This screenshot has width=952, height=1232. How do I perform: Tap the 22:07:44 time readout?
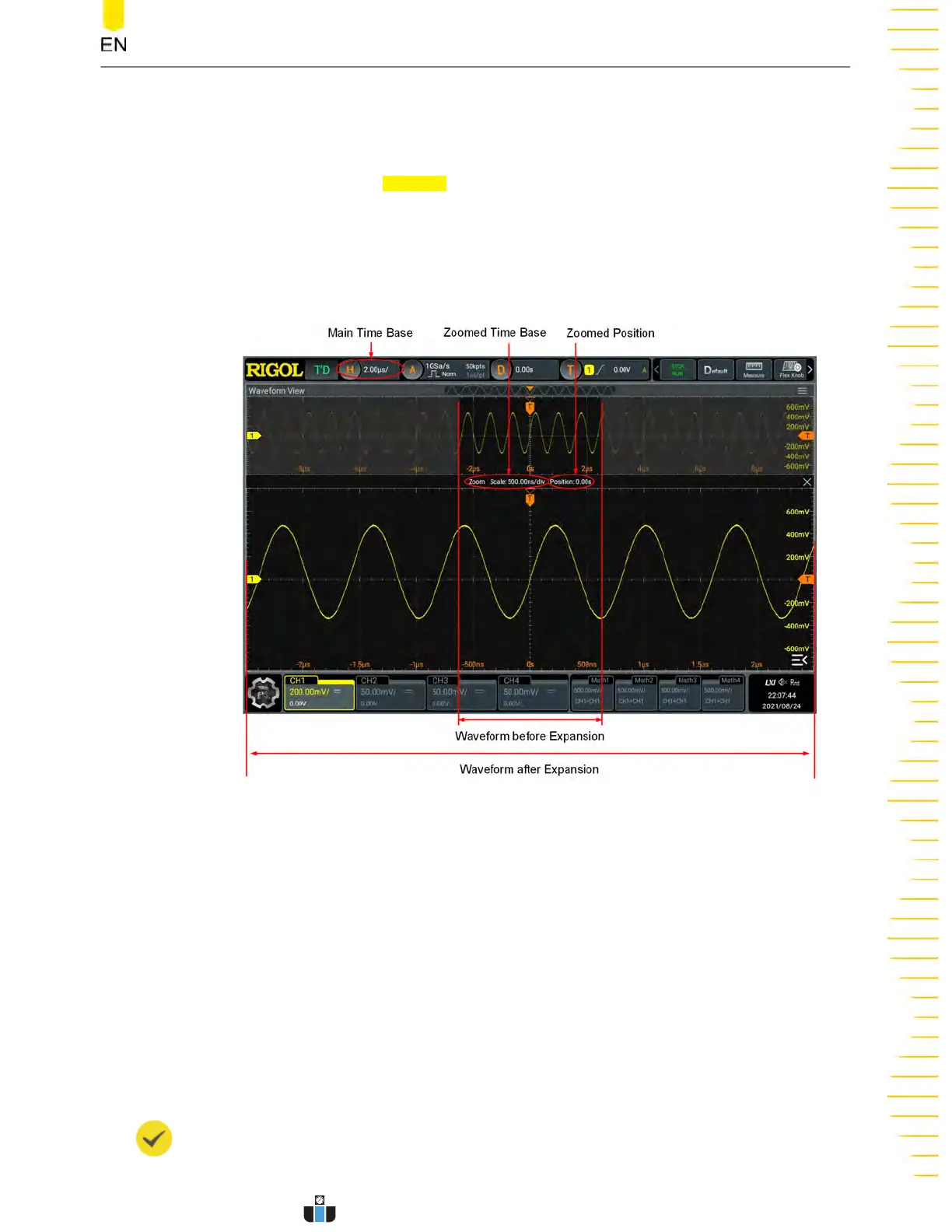pyautogui.click(x=782, y=696)
